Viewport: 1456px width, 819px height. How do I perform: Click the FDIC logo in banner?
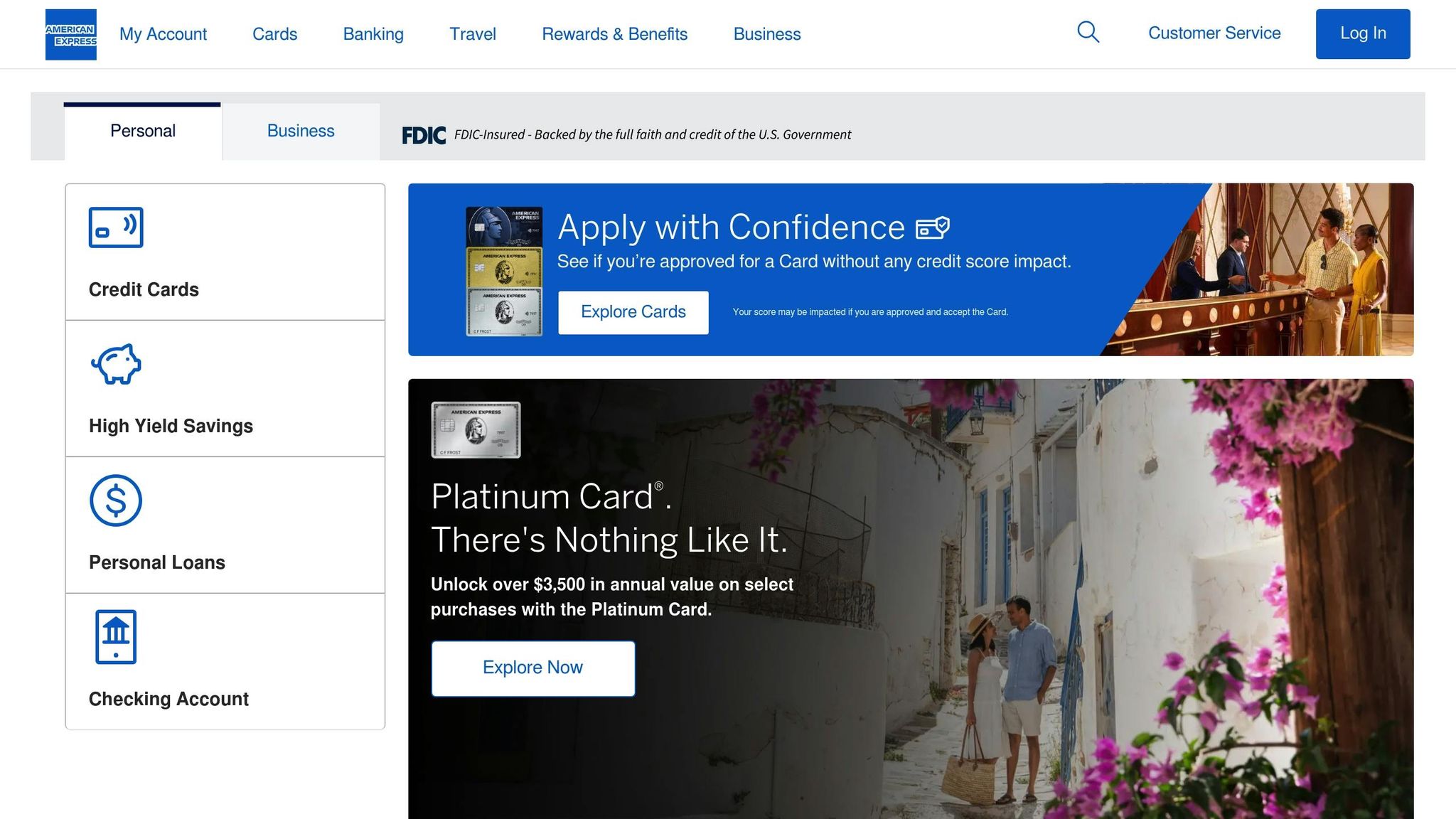coord(424,135)
